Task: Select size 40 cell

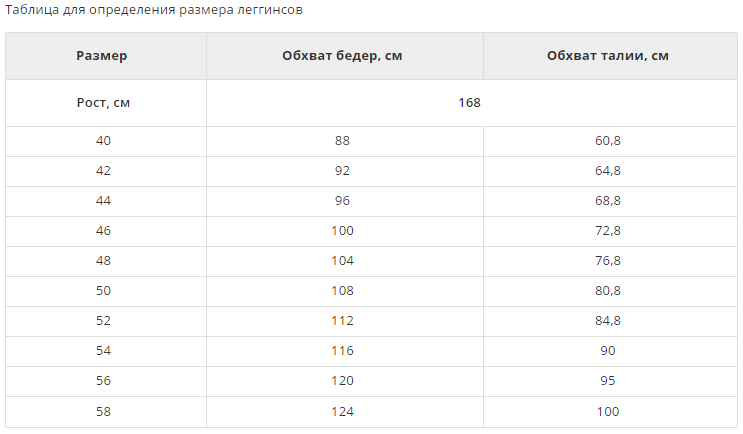Action: (x=103, y=141)
